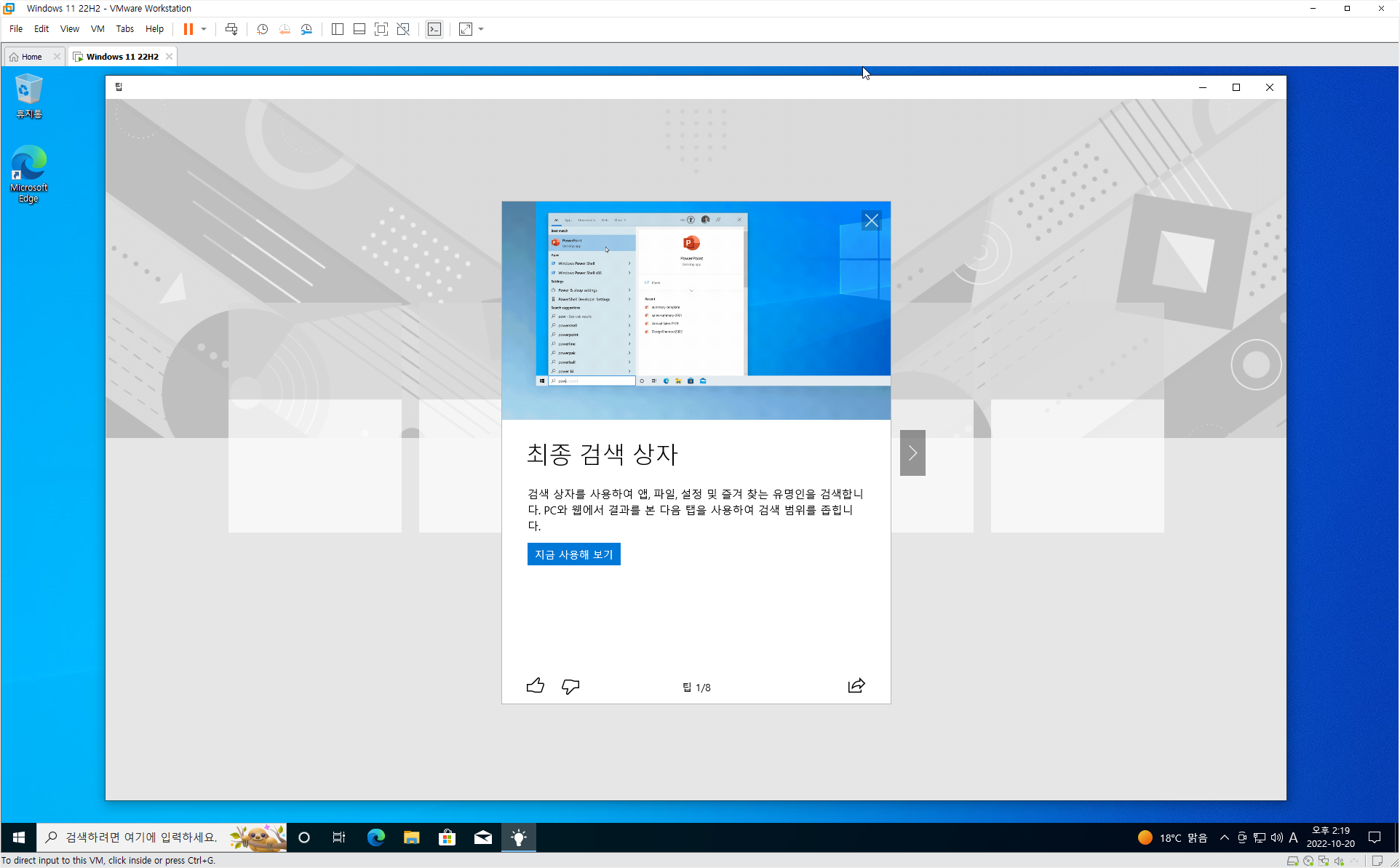Close the tip card with X
This screenshot has width=1400, height=868.
tap(871, 220)
